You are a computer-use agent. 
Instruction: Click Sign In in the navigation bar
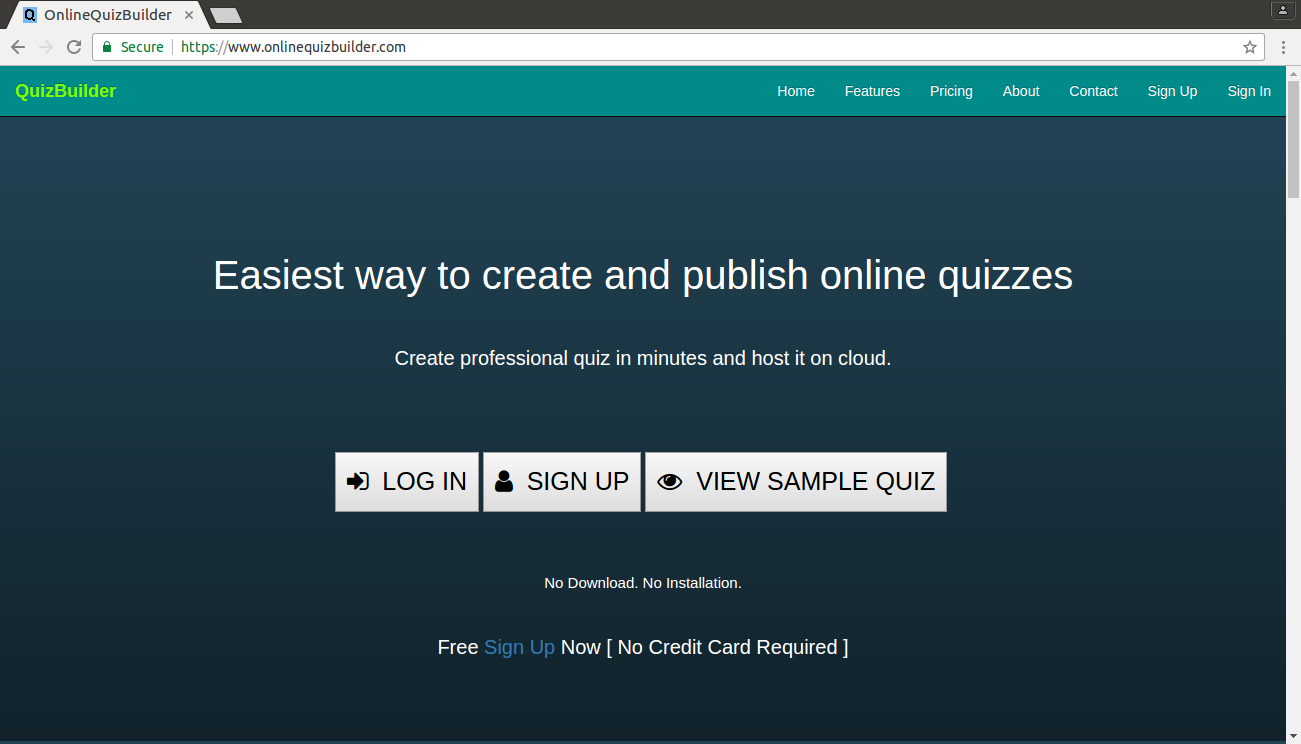(x=1249, y=91)
